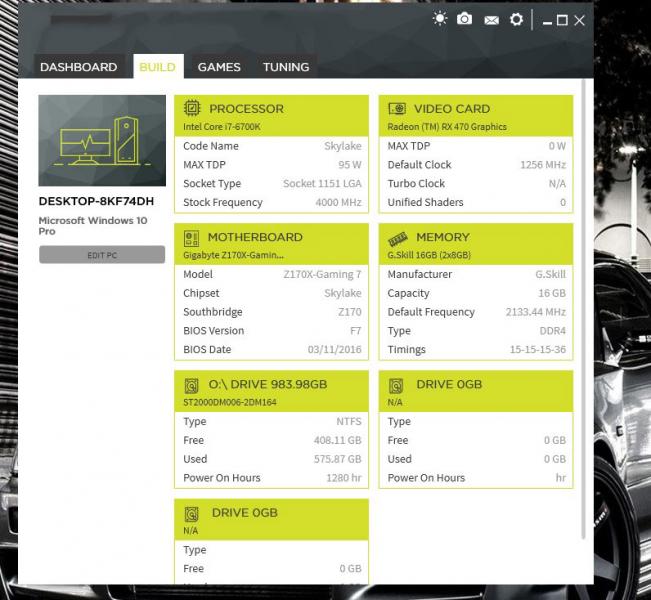
Task: Click 'G.Skill 16GB (2x8GB)' memory name
Action: 429,255
